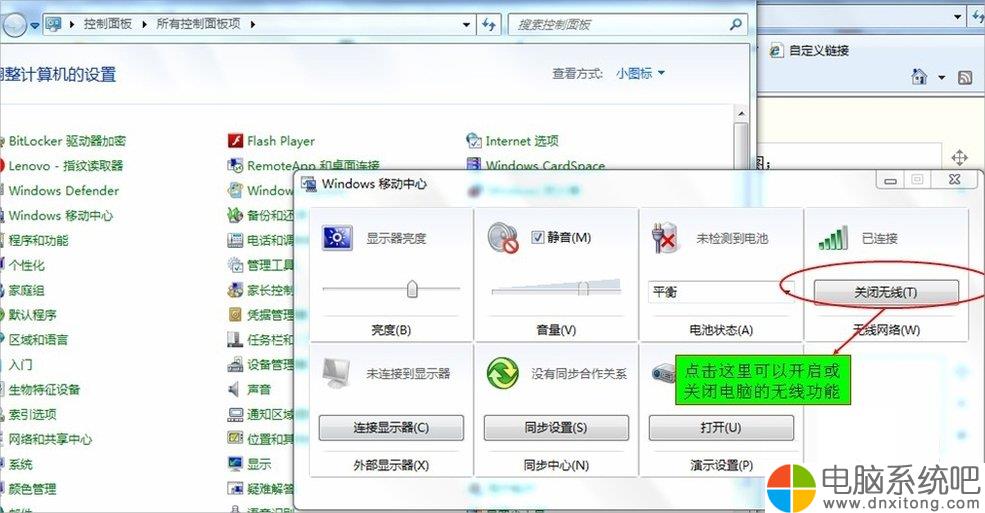Click the 连接显示器(C) button
Screen dimensions: 985x513
click(391, 428)
